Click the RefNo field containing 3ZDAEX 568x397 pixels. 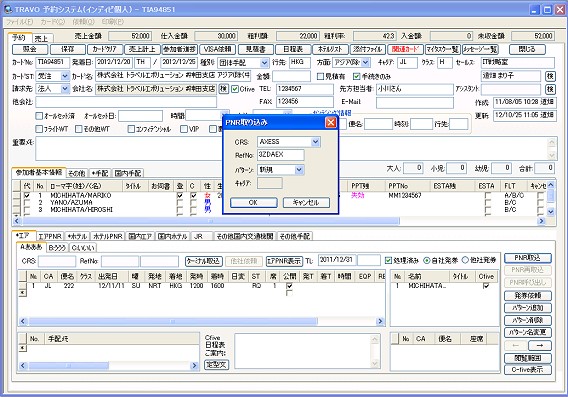coord(281,155)
